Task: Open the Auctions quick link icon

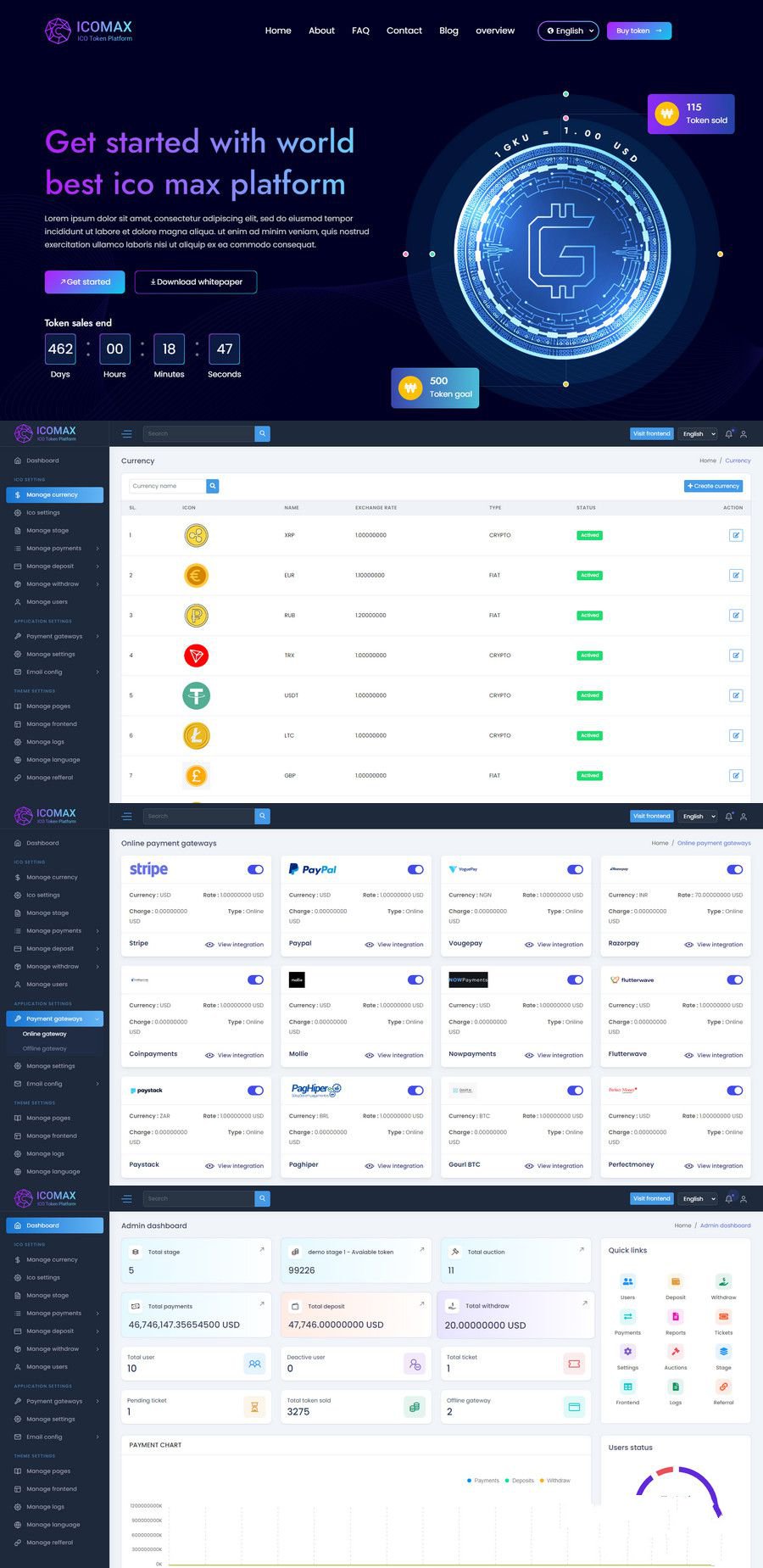Action: tap(676, 1352)
